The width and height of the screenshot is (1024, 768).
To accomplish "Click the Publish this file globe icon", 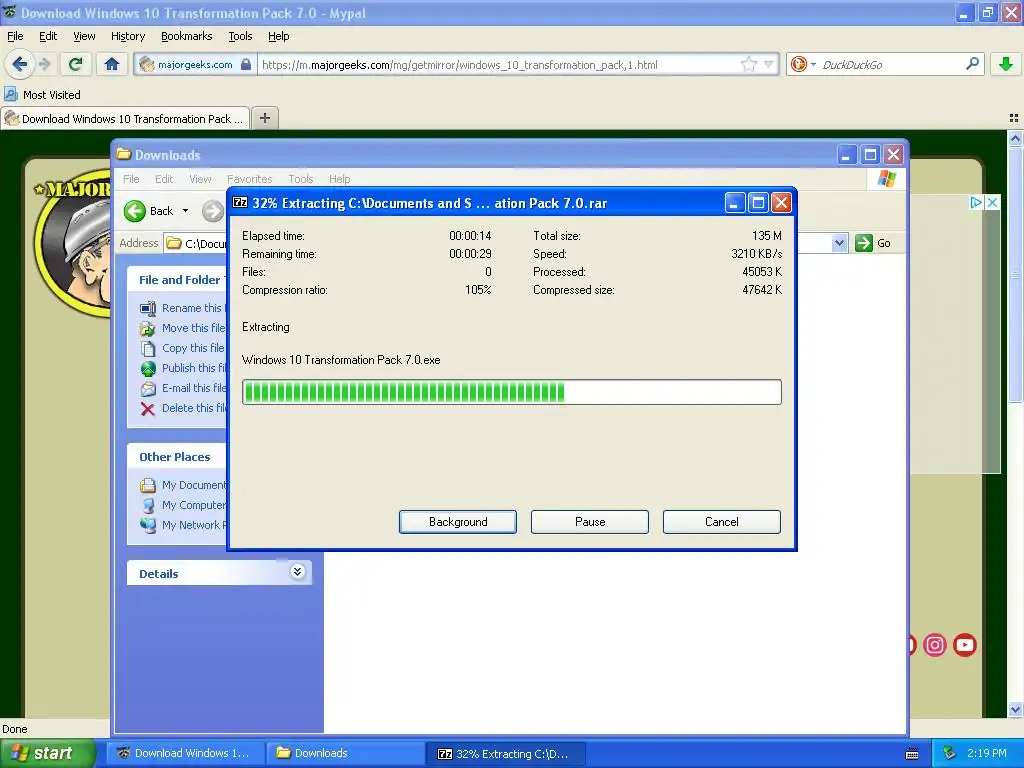I will (148, 368).
